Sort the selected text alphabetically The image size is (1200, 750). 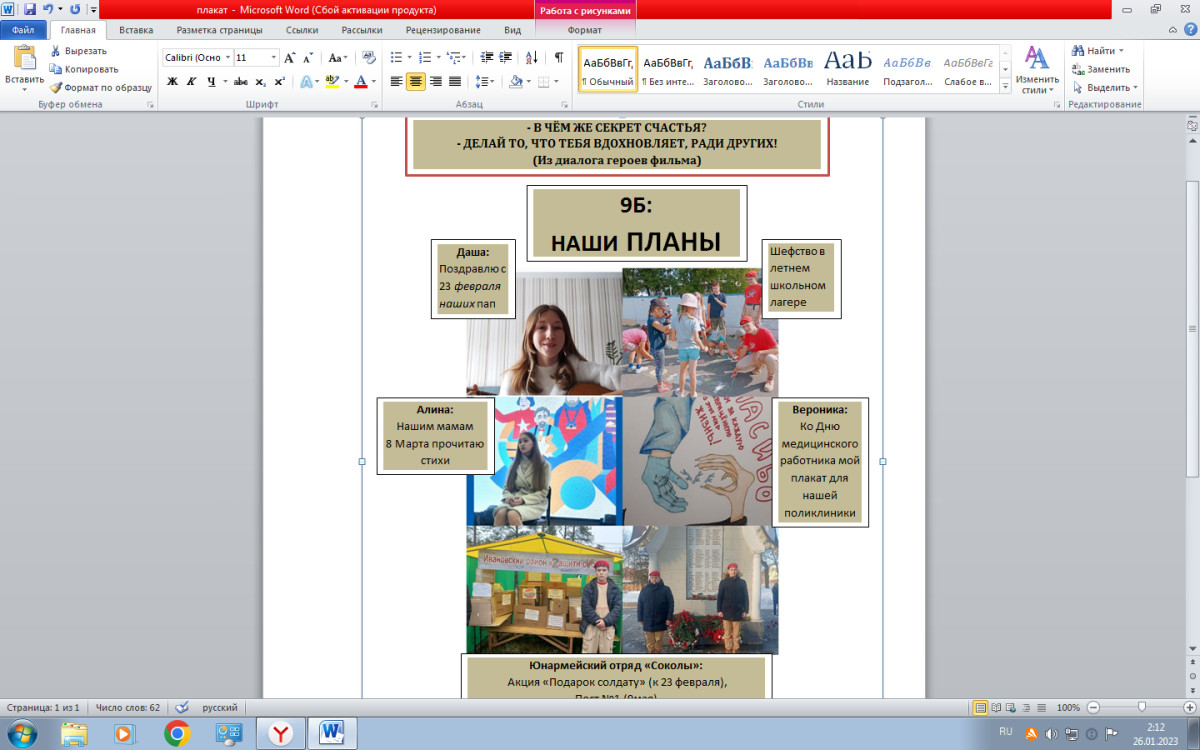coord(531,58)
